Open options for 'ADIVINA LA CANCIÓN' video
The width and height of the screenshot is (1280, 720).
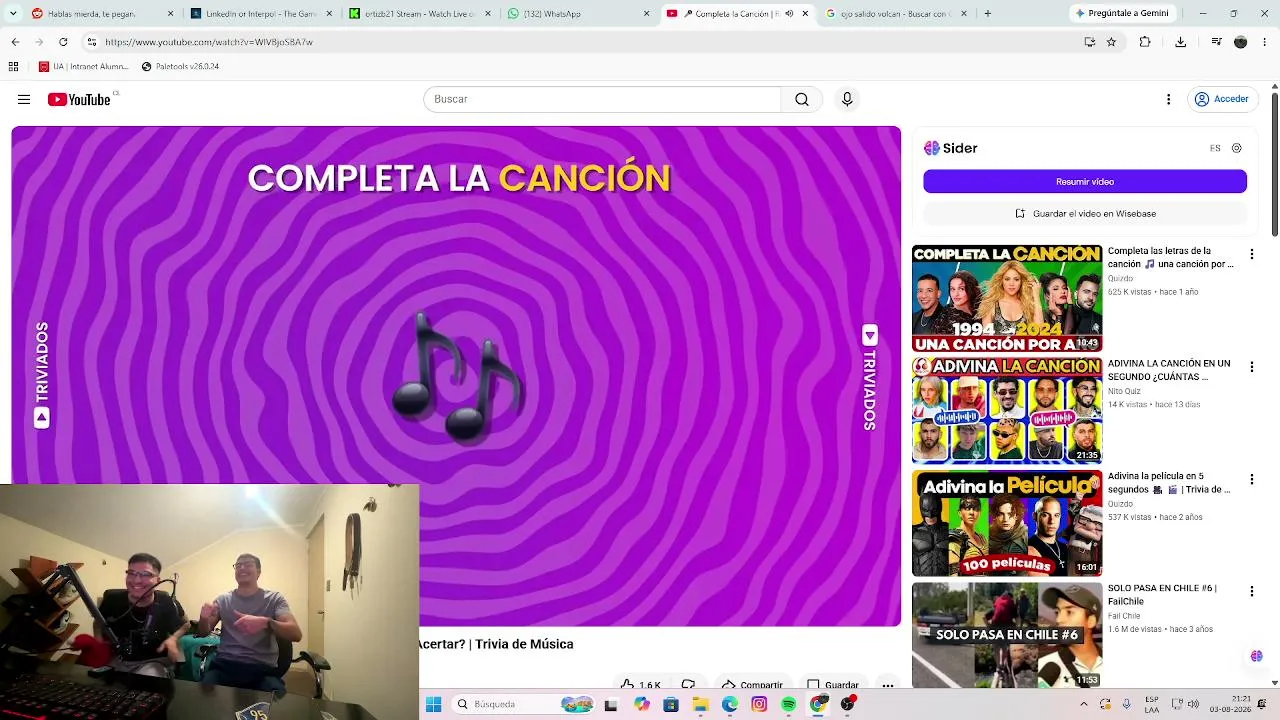point(1251,367)
